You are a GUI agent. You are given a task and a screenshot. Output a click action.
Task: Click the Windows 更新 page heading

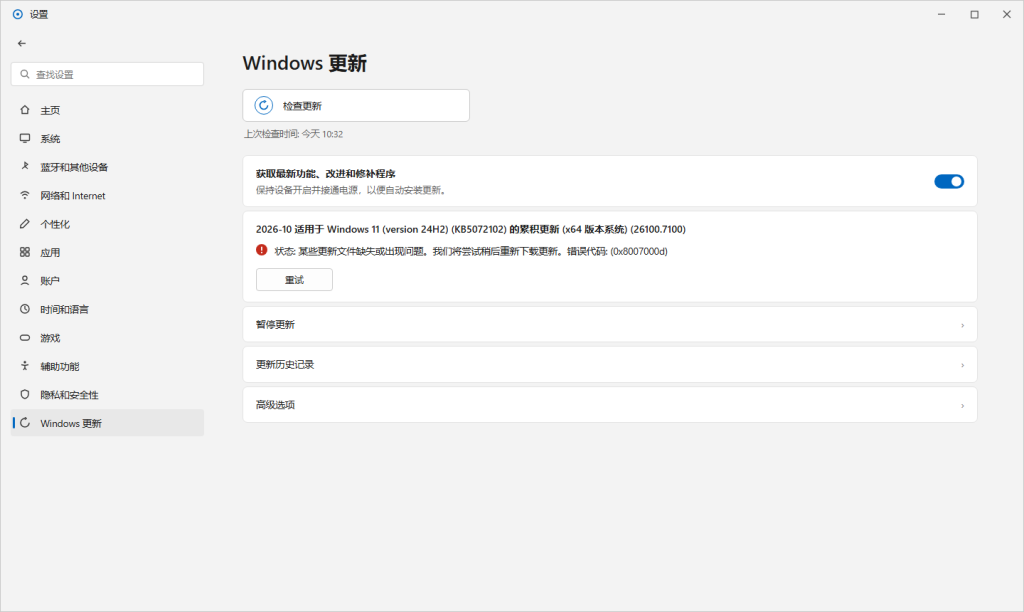click(304, 63)
